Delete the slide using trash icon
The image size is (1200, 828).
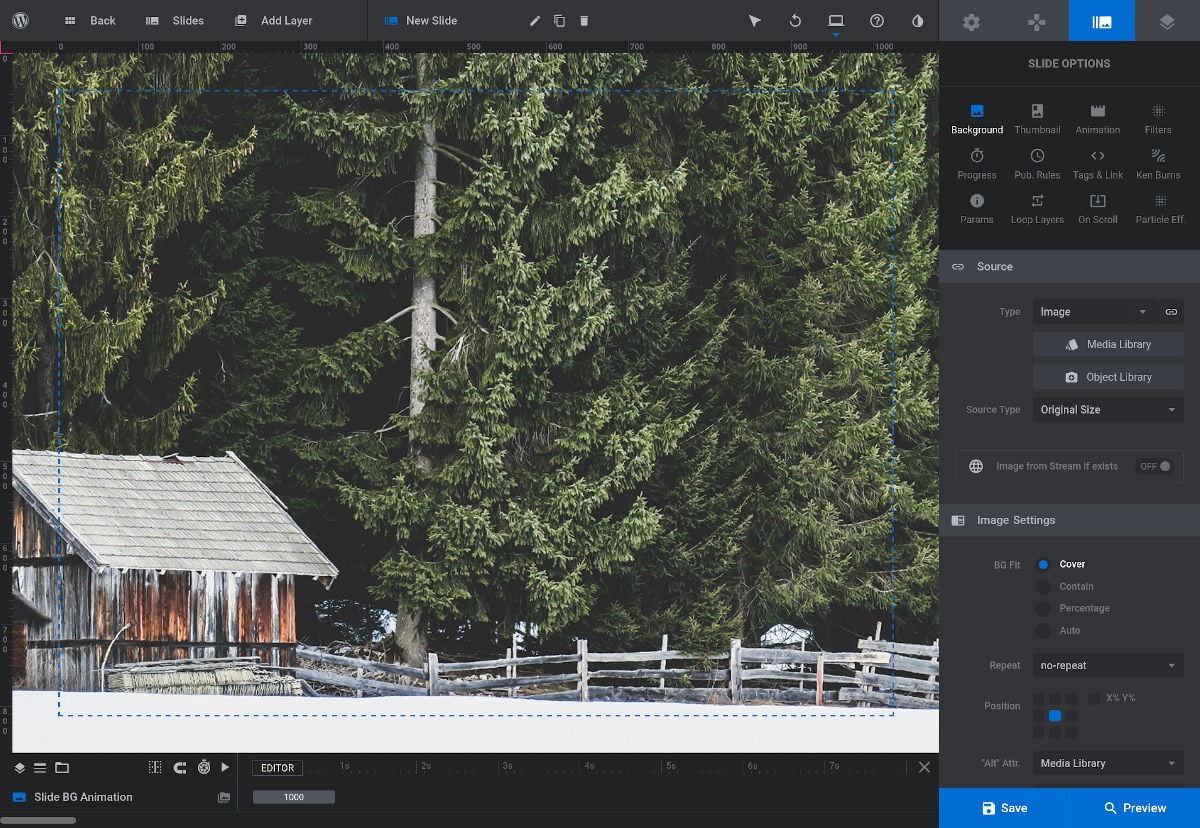(584, 21)
